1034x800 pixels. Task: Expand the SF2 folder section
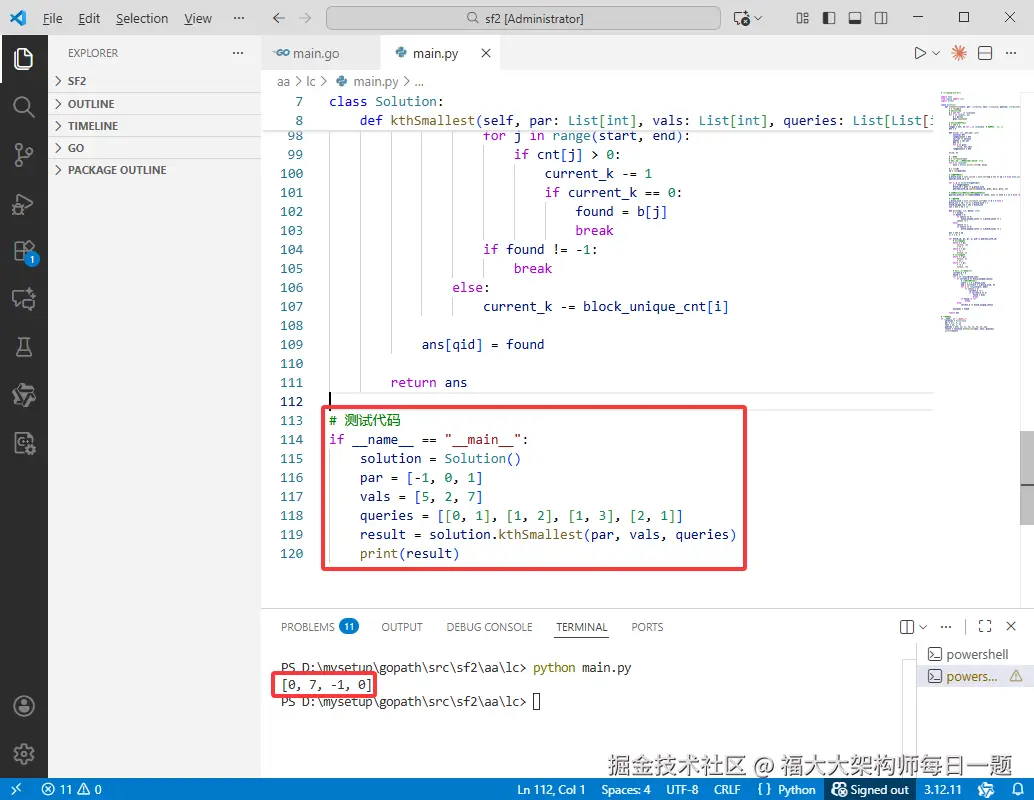154,81
